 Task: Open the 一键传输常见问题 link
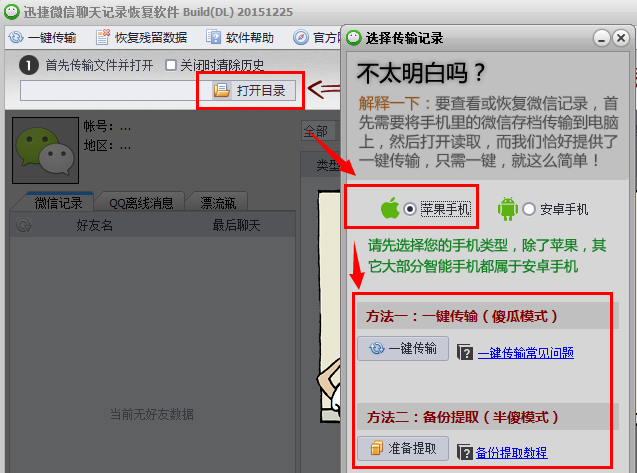click(x=526, y=353)
